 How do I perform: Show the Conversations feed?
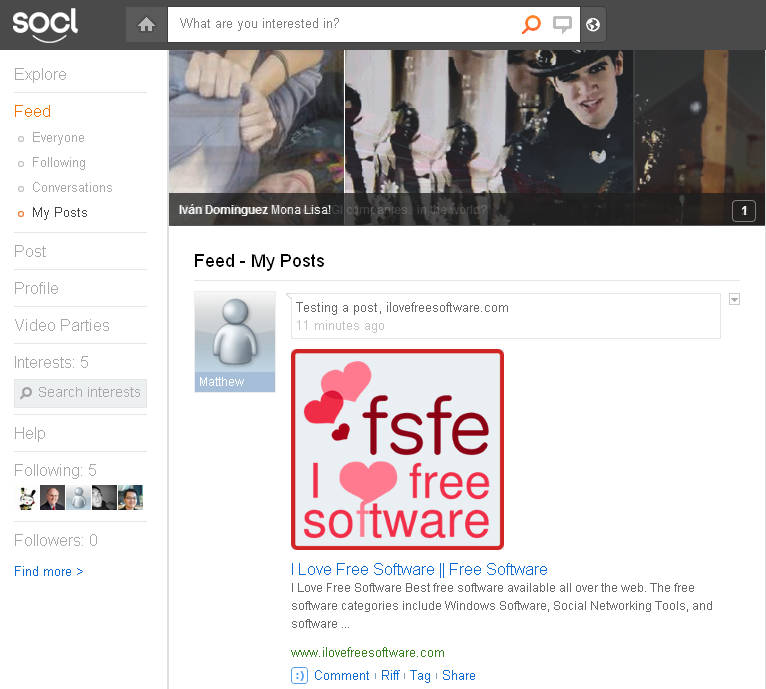pyautogui.click(x=72, y=188)
